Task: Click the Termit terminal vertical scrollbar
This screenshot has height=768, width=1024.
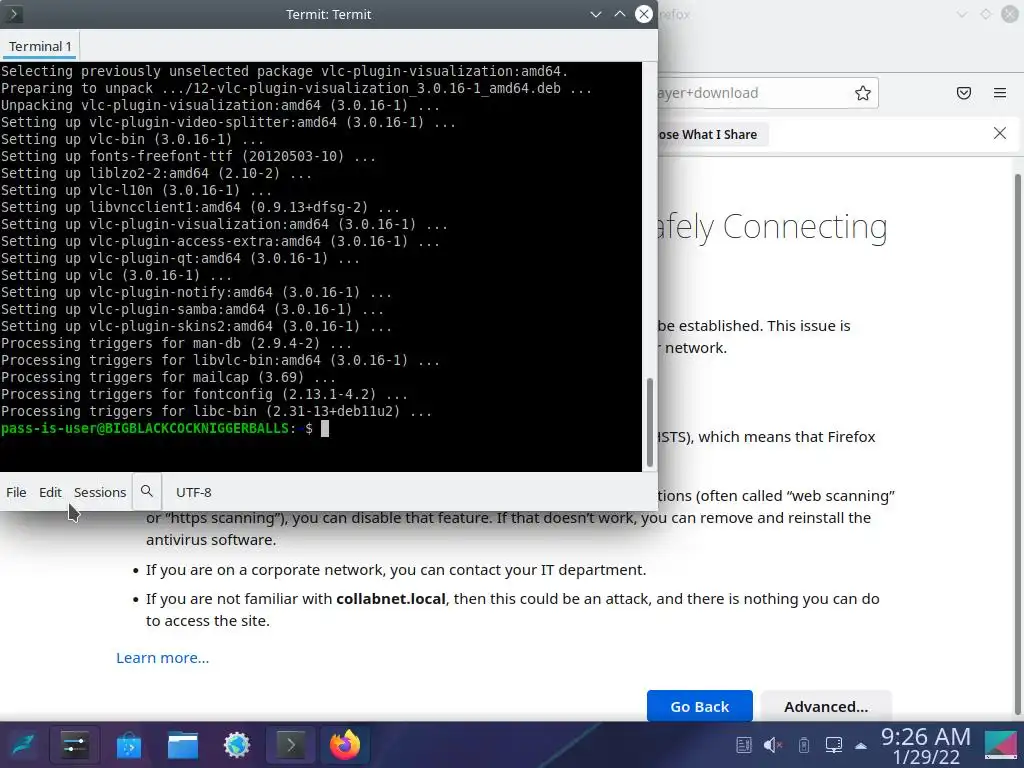Action: (x=650, y=422)
